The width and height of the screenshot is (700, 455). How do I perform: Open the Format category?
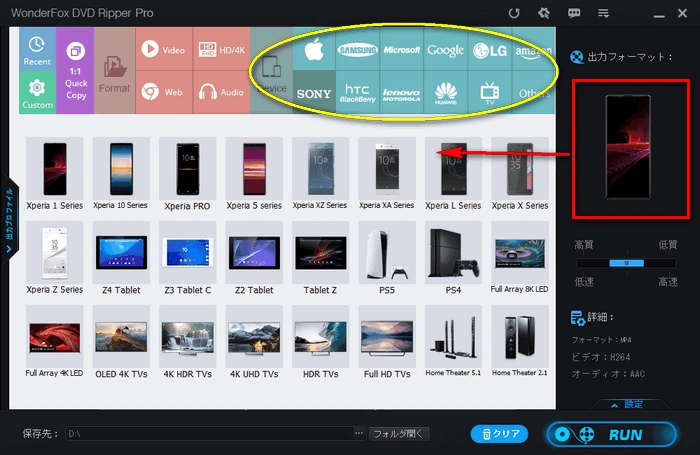click(x=114, y=71)
